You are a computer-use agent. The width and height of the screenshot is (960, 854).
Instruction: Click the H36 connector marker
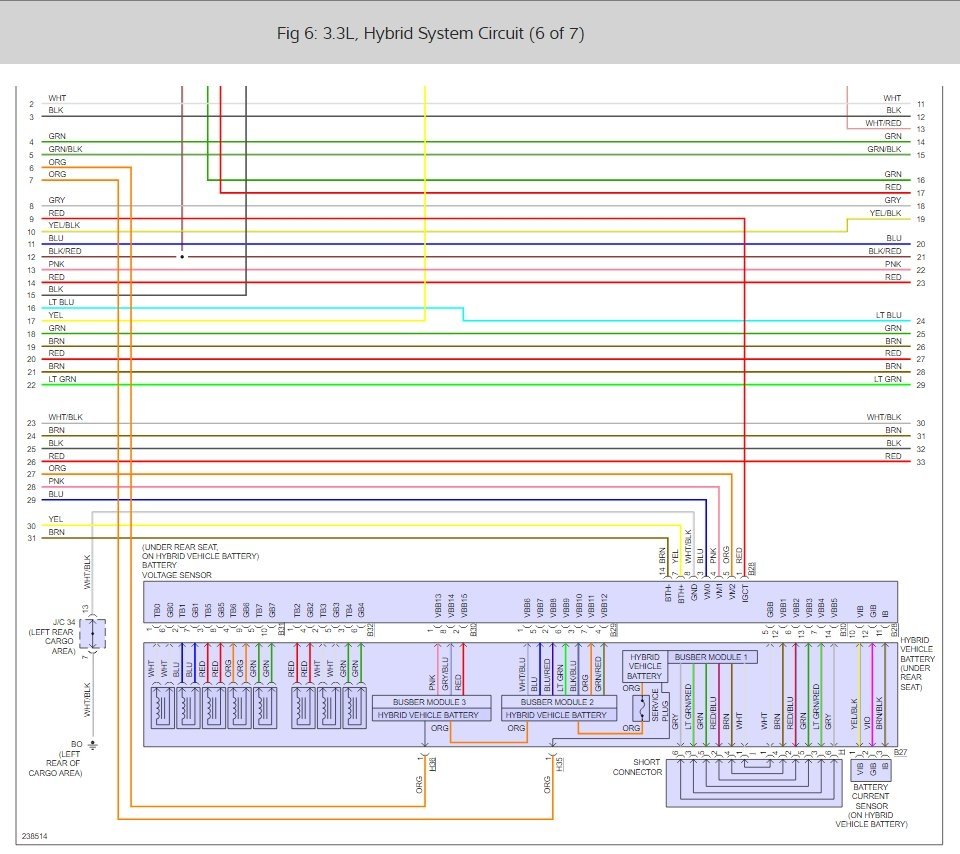[432, 764]
